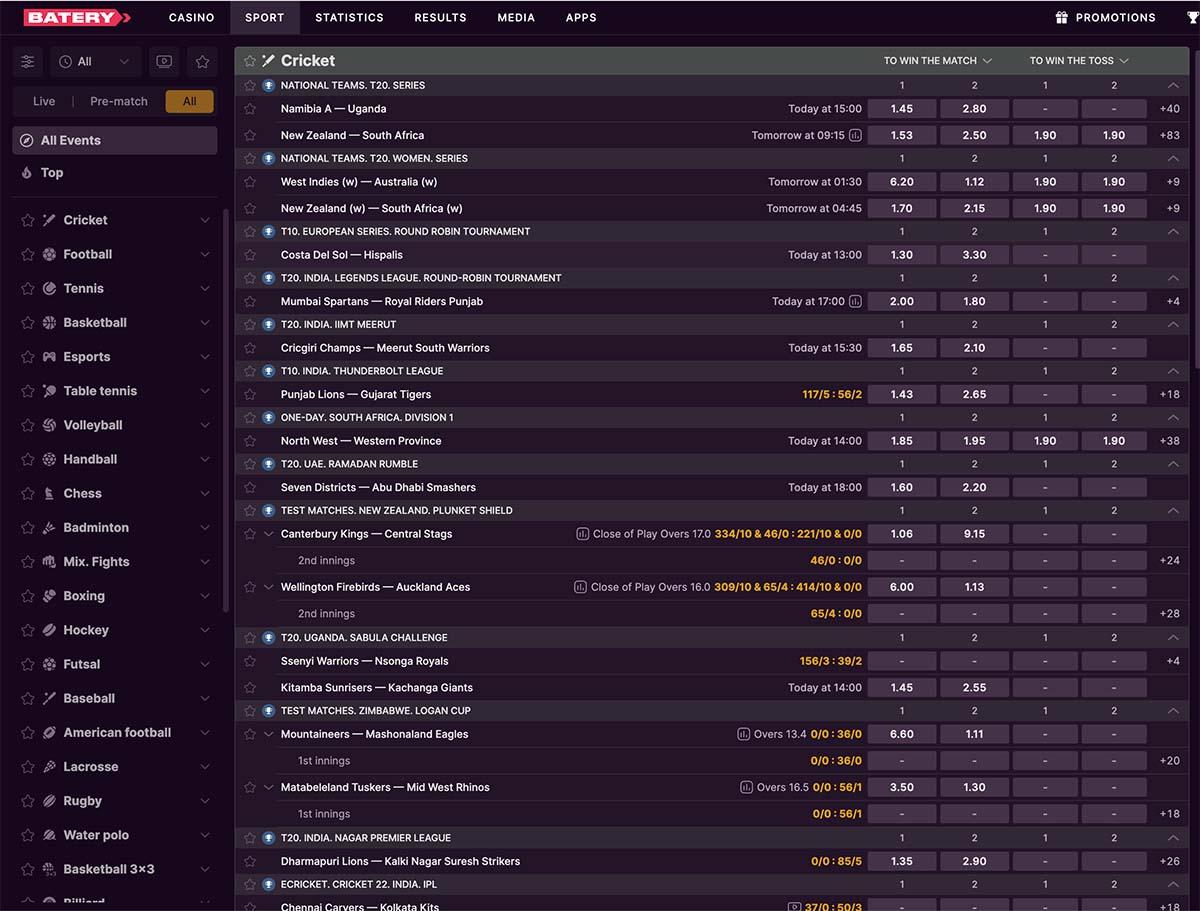This screenshot has height=911, width=1200.
Task: Click the favorites star icon in sidebar header
Action: tap(202, 62)
